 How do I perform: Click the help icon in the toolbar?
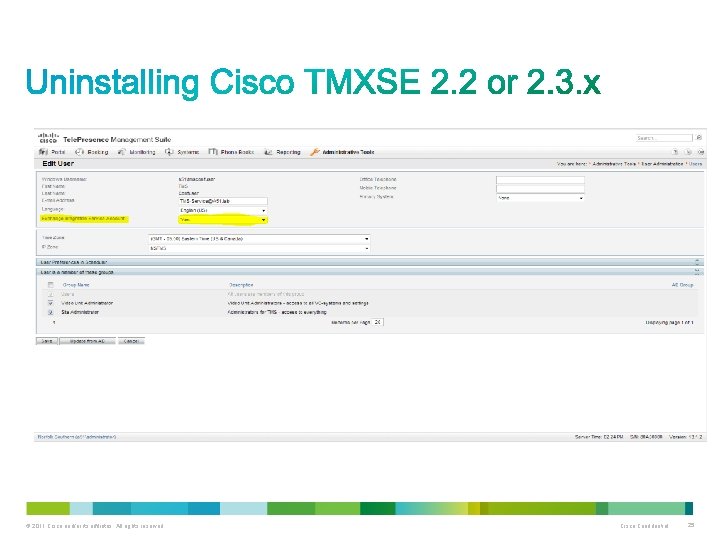pos(675,152)
